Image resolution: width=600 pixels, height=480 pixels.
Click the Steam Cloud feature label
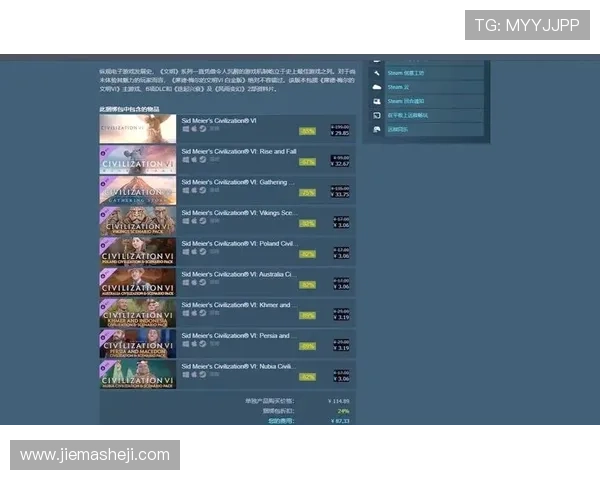click(400, 87)
